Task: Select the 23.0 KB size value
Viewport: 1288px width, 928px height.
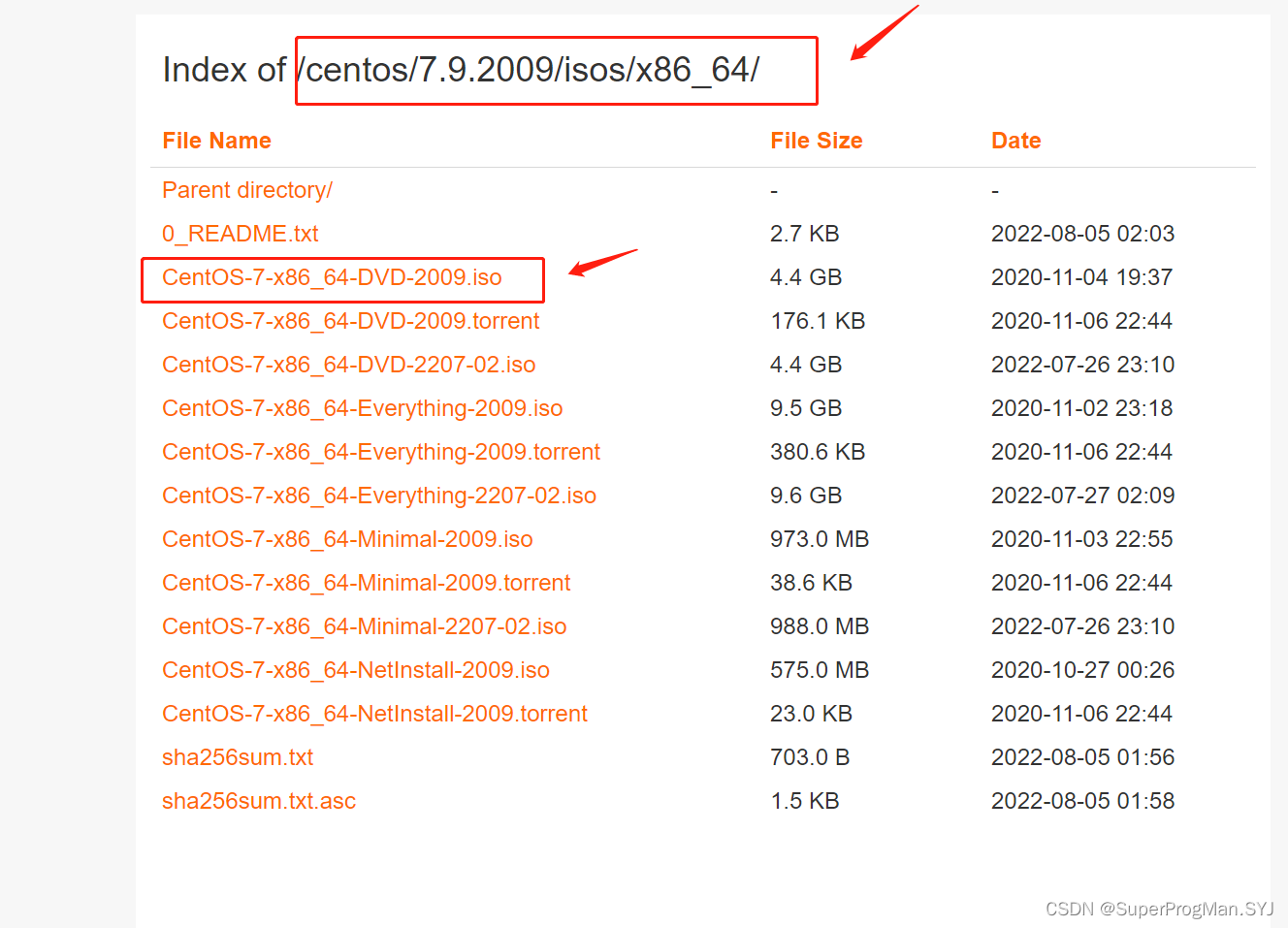Action: coord(812,714)
